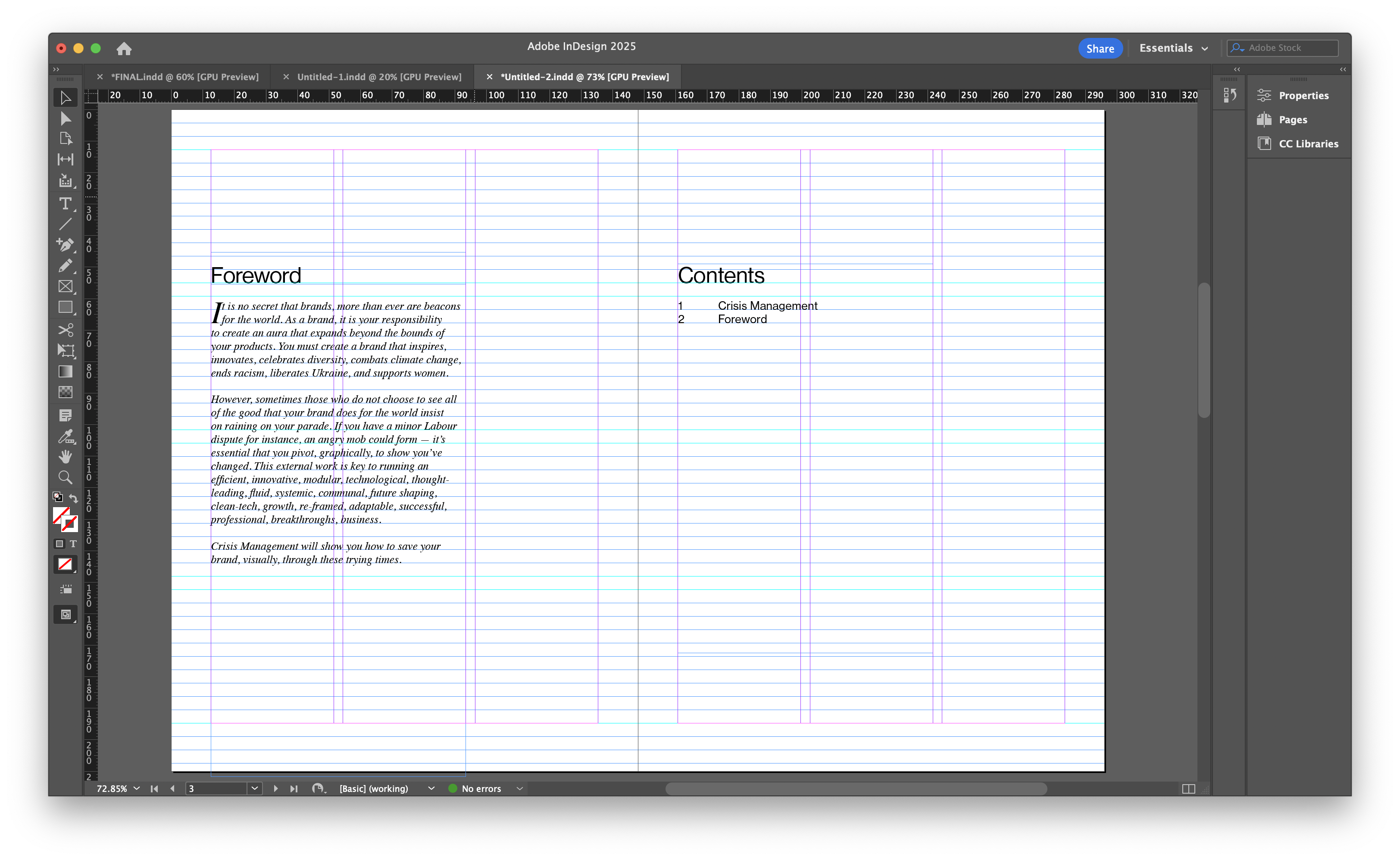The width and height of the screenshot is (1400, 860).
Task: Click the vertical scrollbar thumb
Action: 1204,350
